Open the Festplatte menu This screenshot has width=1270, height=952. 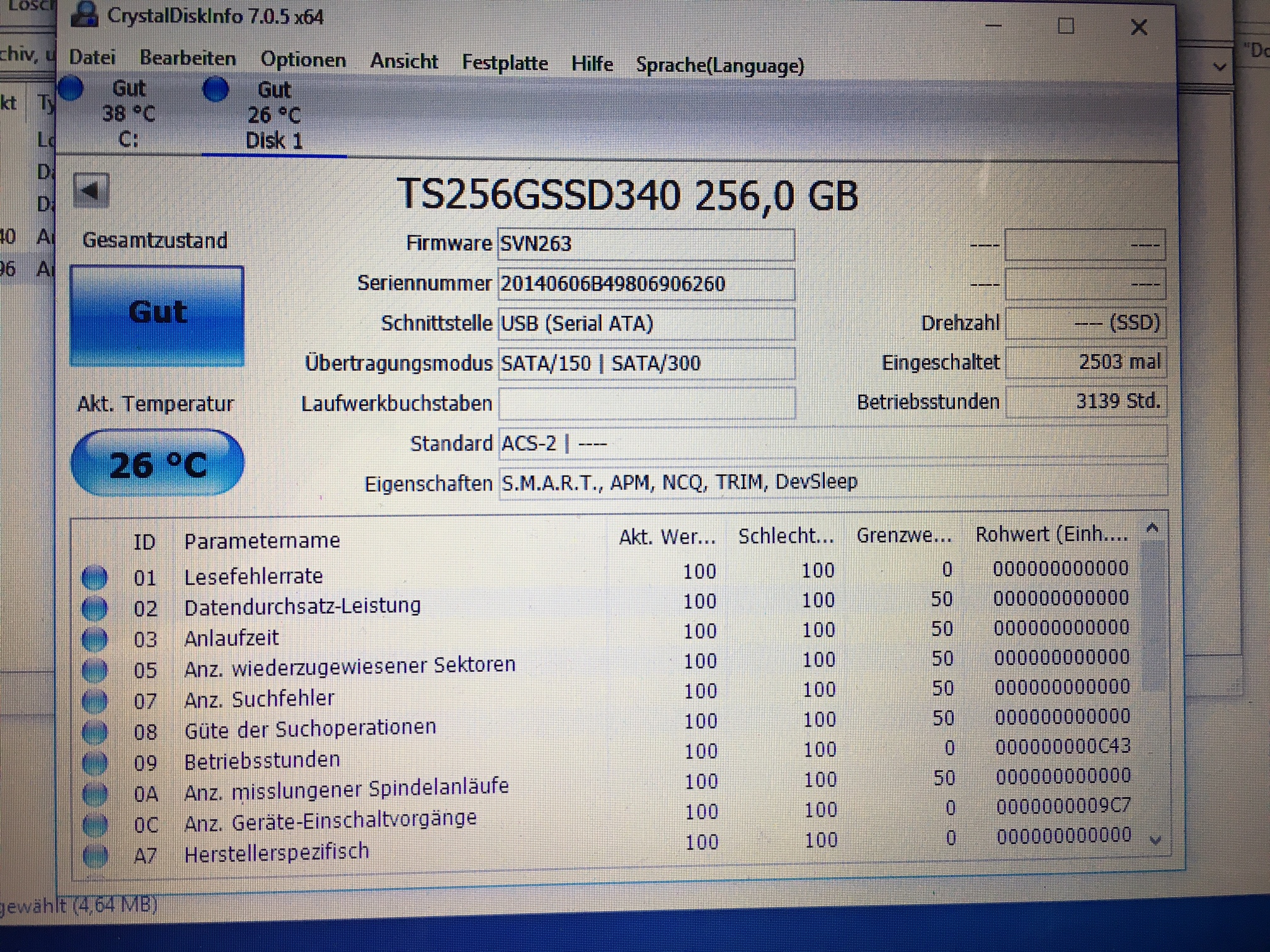505,62
